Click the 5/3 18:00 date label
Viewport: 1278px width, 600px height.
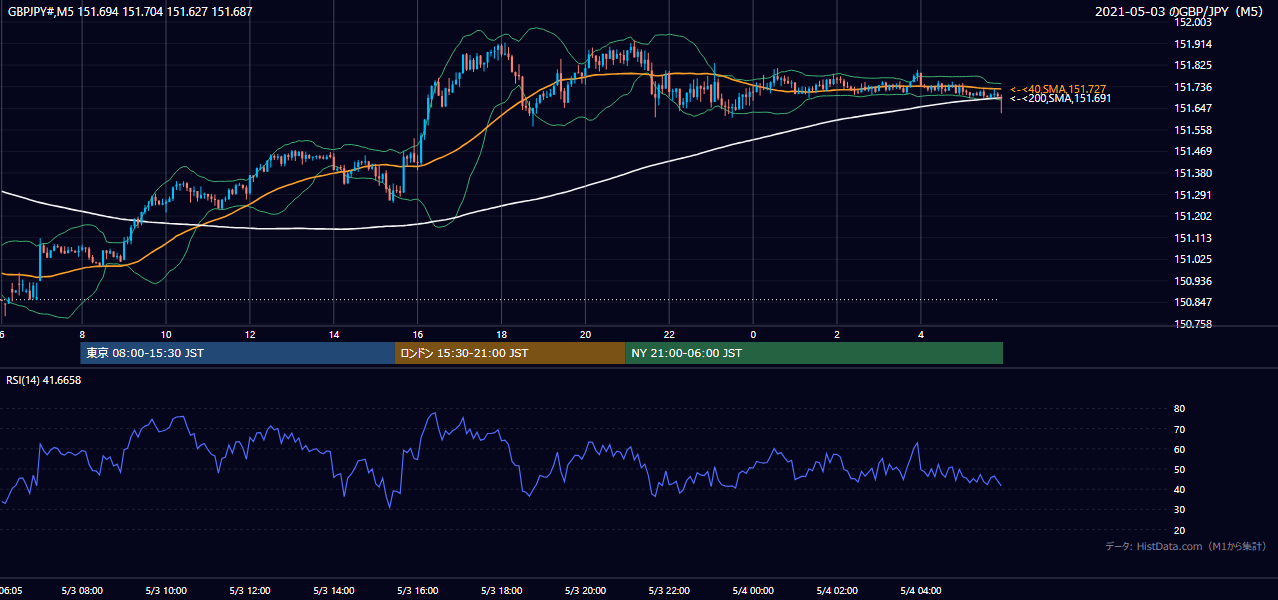(x=502, y=591)
